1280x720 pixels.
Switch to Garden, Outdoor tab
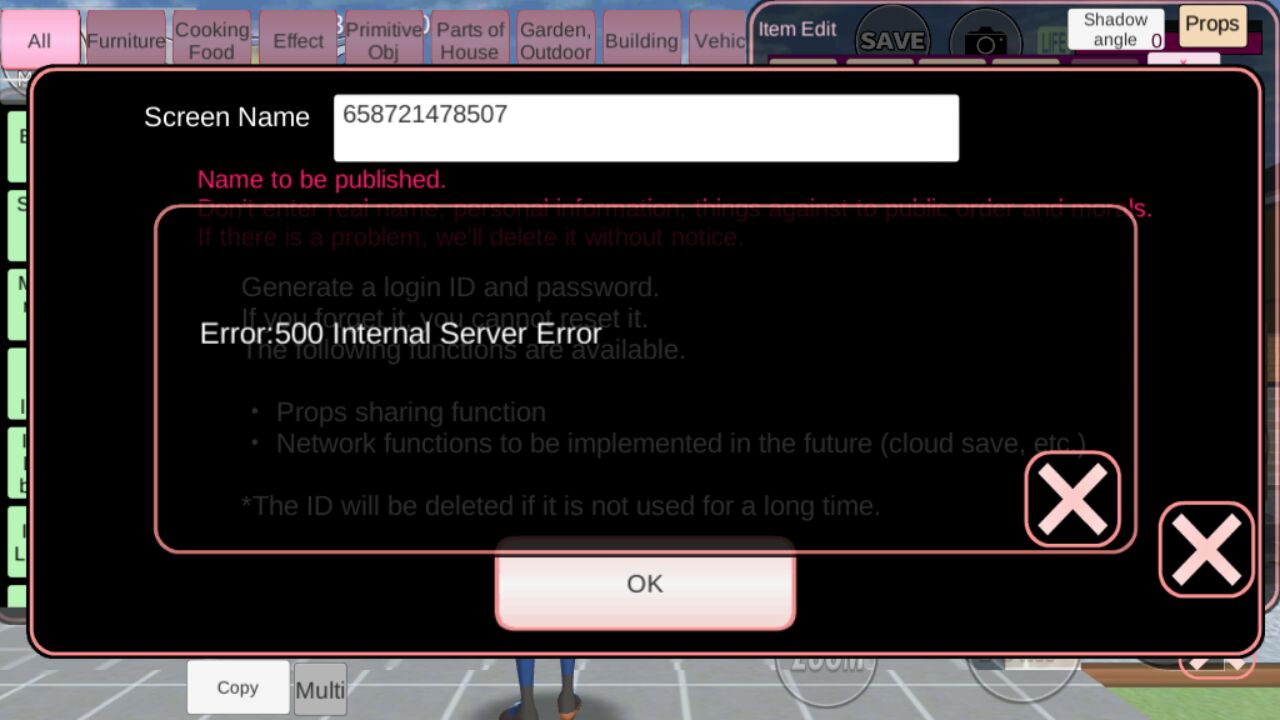[556, 40]
